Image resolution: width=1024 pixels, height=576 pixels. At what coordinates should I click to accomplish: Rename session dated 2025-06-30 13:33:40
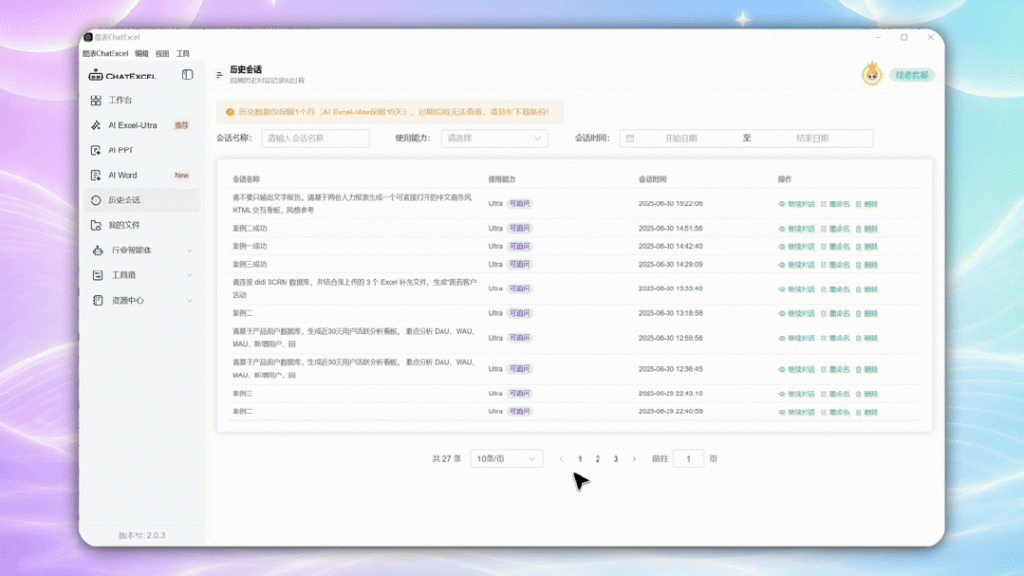pos(835,289)
